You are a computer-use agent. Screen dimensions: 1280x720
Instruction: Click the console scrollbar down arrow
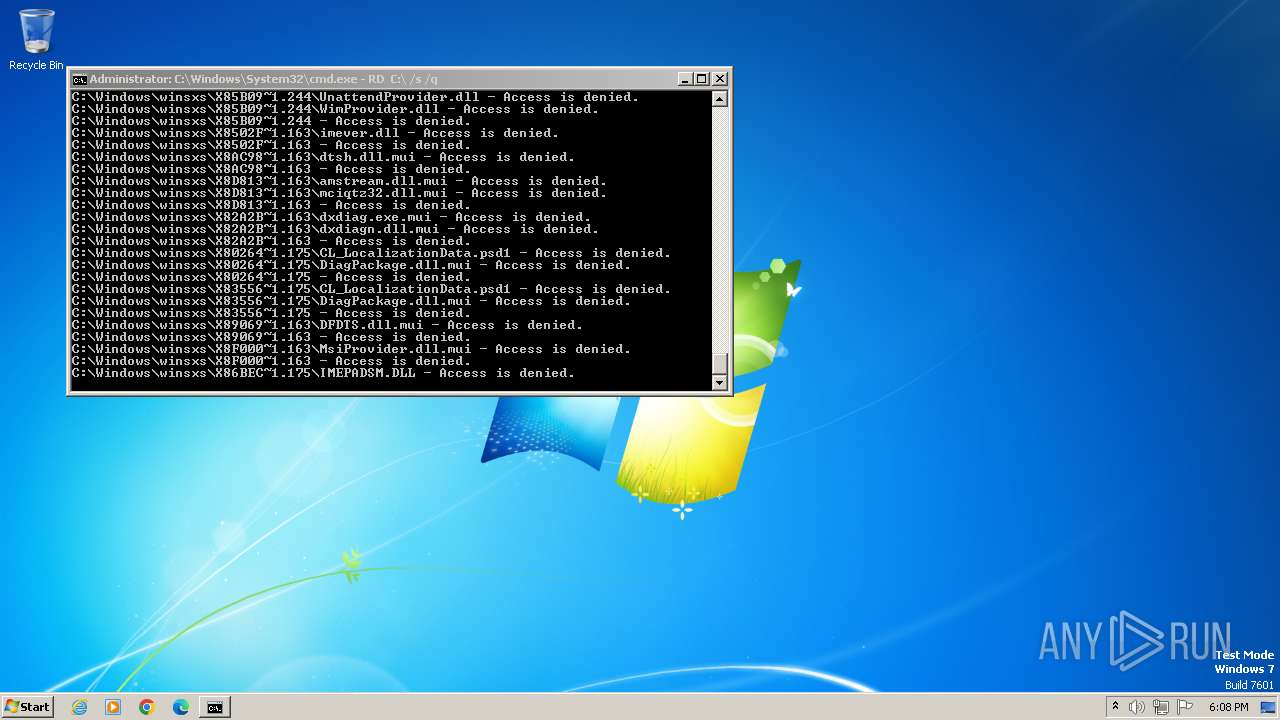719,382
